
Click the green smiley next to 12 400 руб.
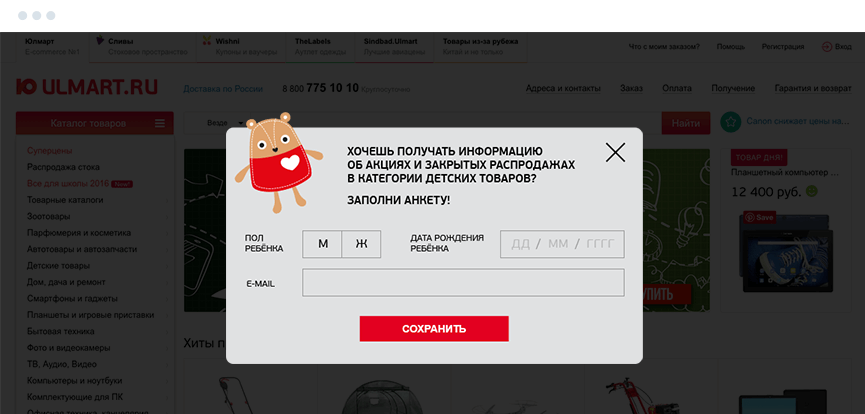(811, 192)
